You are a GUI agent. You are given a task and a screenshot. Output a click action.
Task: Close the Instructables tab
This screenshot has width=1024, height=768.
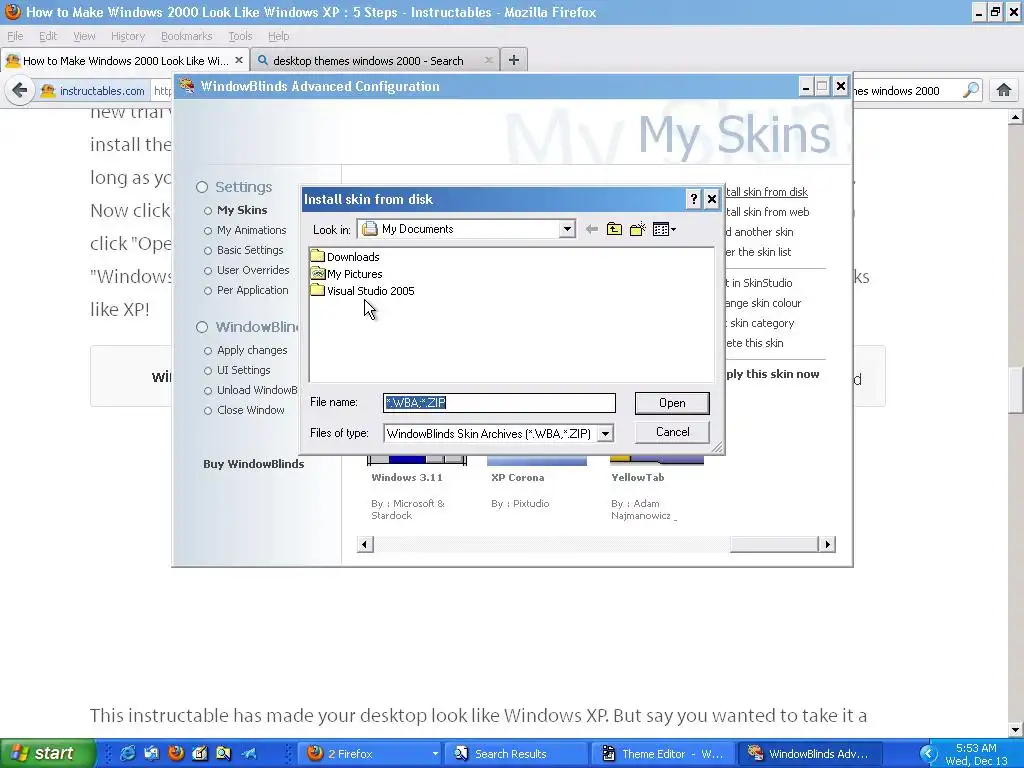pos(239,60)
